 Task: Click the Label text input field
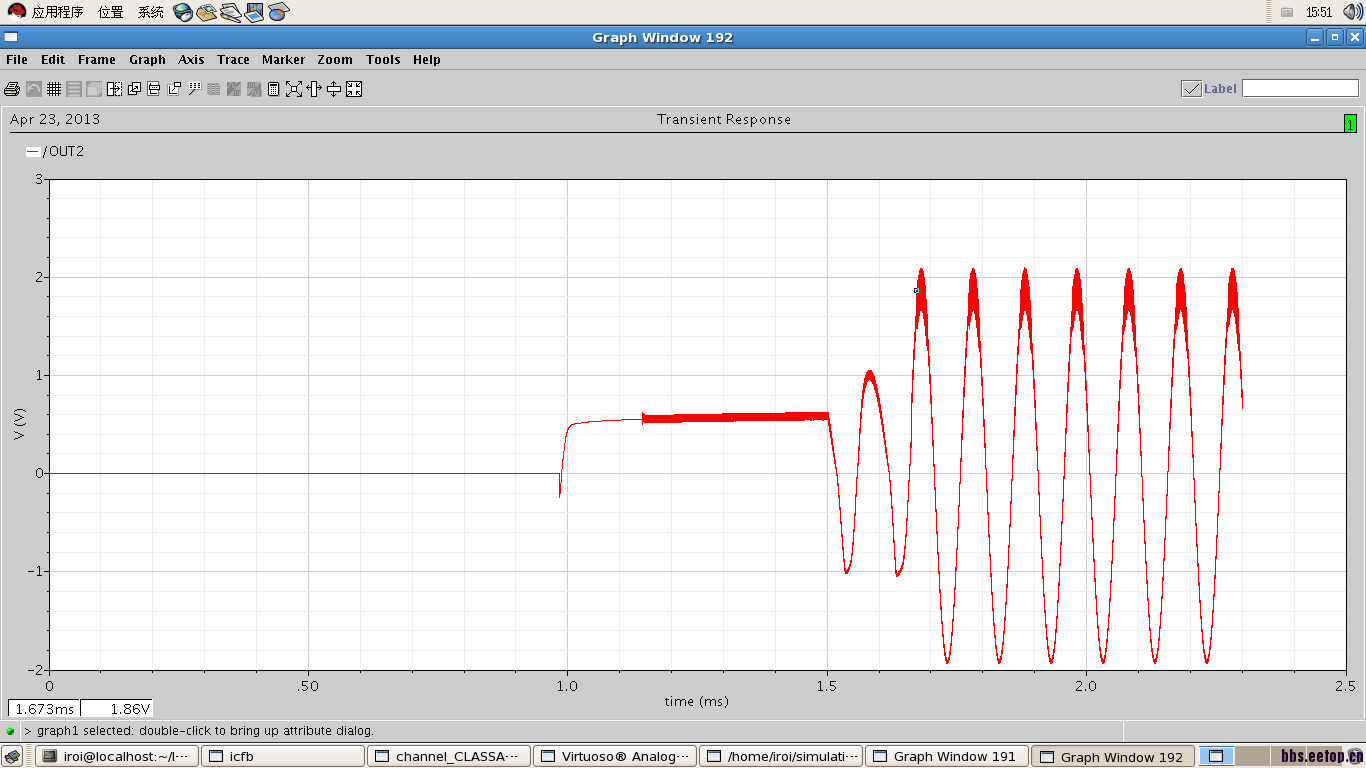[1300, 88]
